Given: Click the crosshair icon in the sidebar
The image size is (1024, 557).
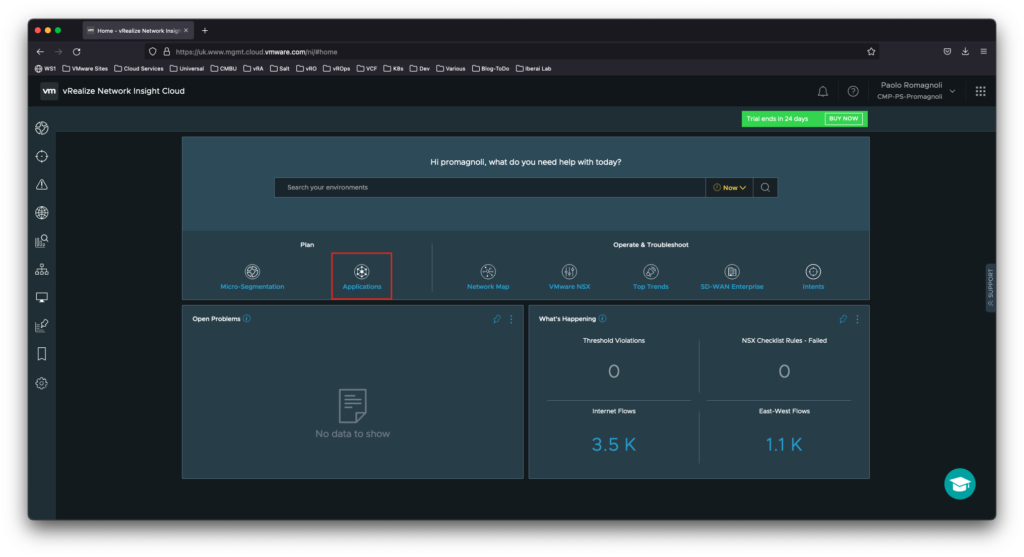Looking at the screenshot, I should [42, 156].
